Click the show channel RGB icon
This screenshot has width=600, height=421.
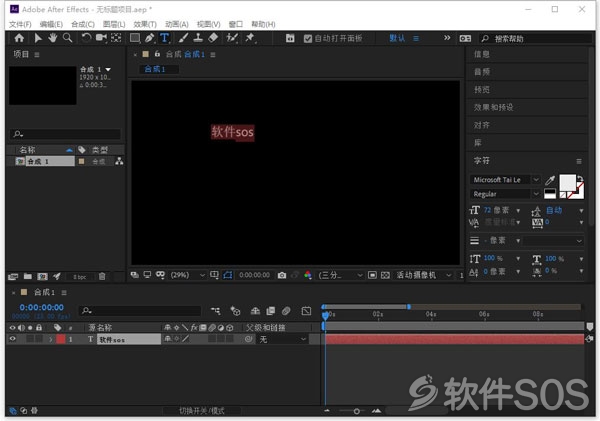[308, 275]
